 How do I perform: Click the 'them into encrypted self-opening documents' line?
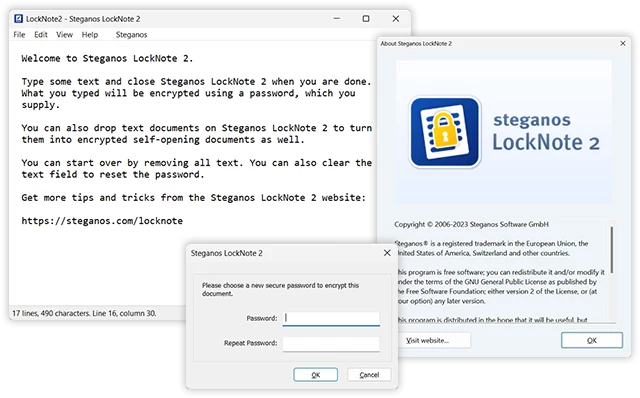(163, 140)
